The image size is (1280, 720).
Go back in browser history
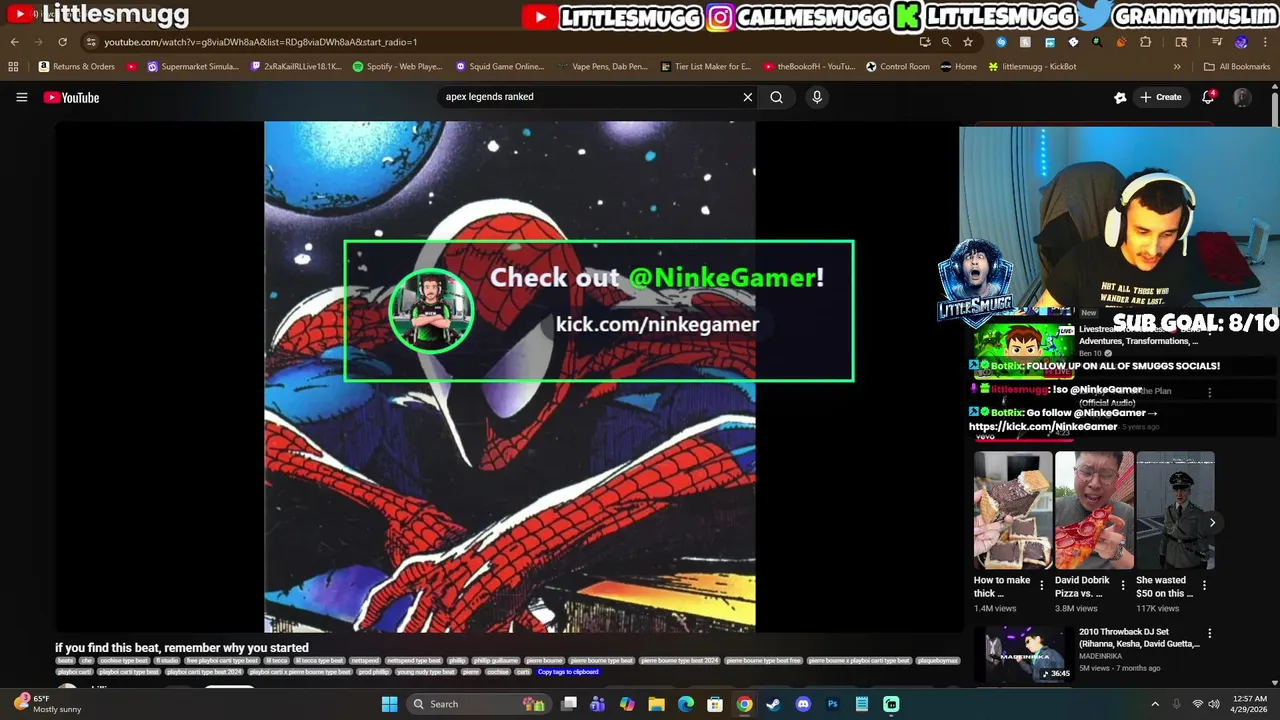14,42
